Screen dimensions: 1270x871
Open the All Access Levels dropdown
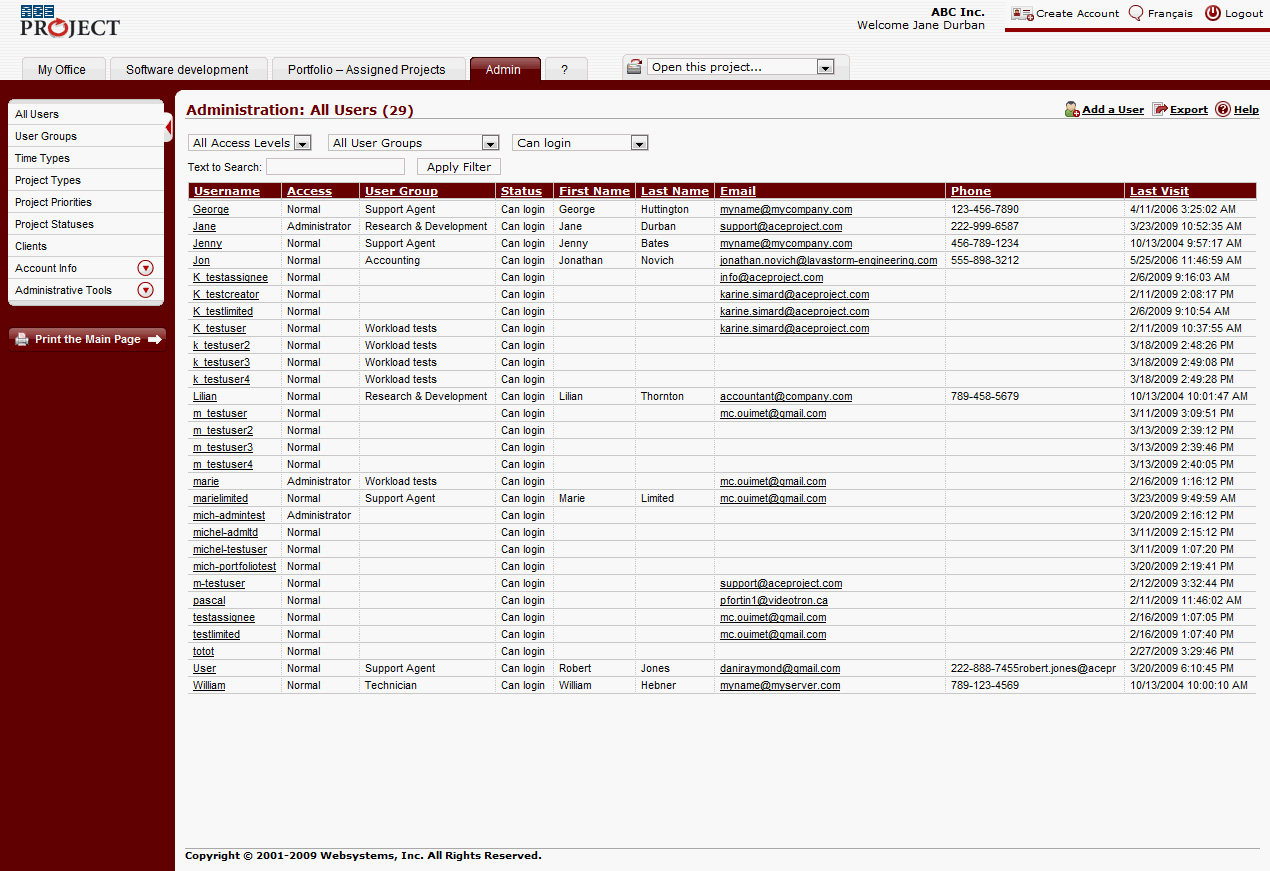(x=250, y=143)
